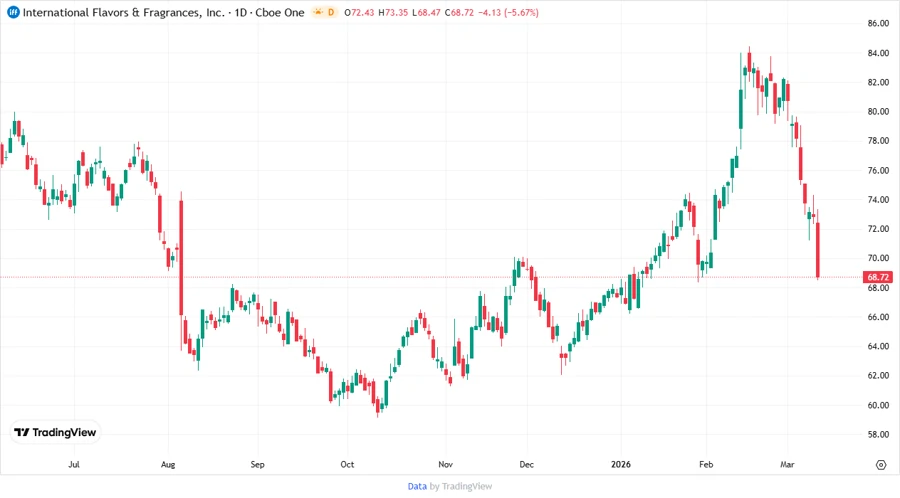Click the Mar time axis label

tap(787, 465)
